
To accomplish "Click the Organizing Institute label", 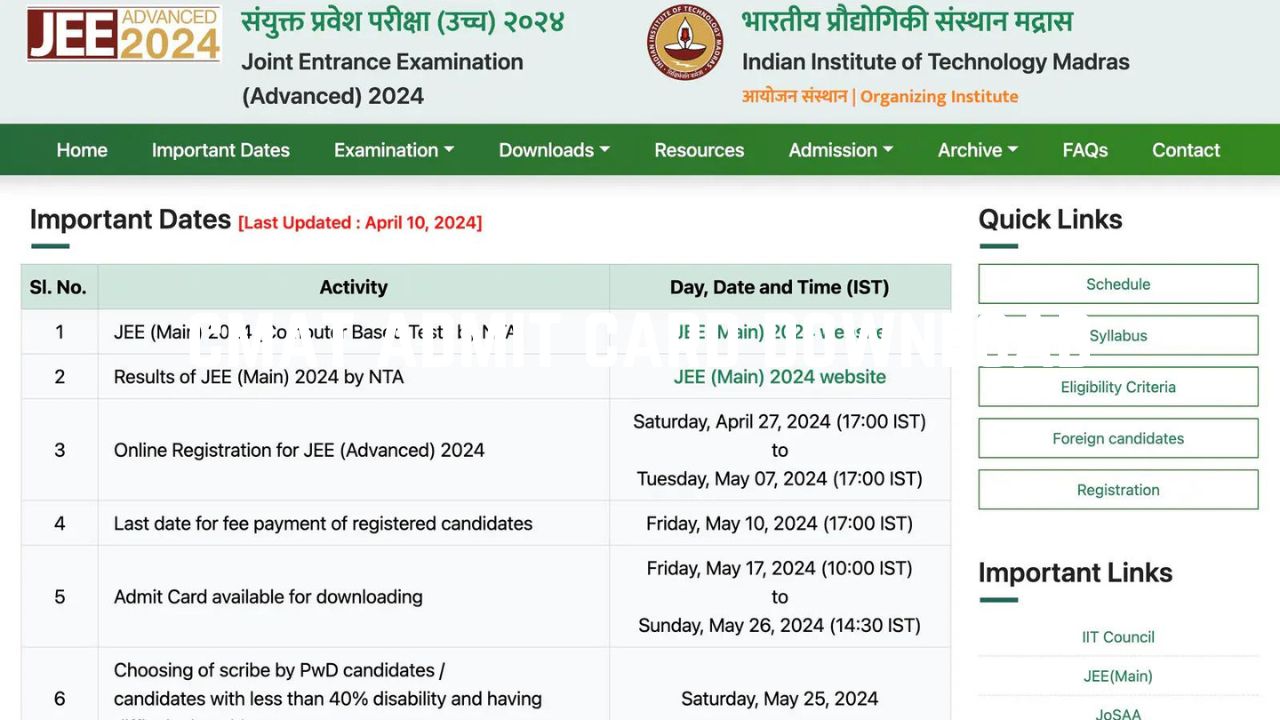I will click(939, 96).
